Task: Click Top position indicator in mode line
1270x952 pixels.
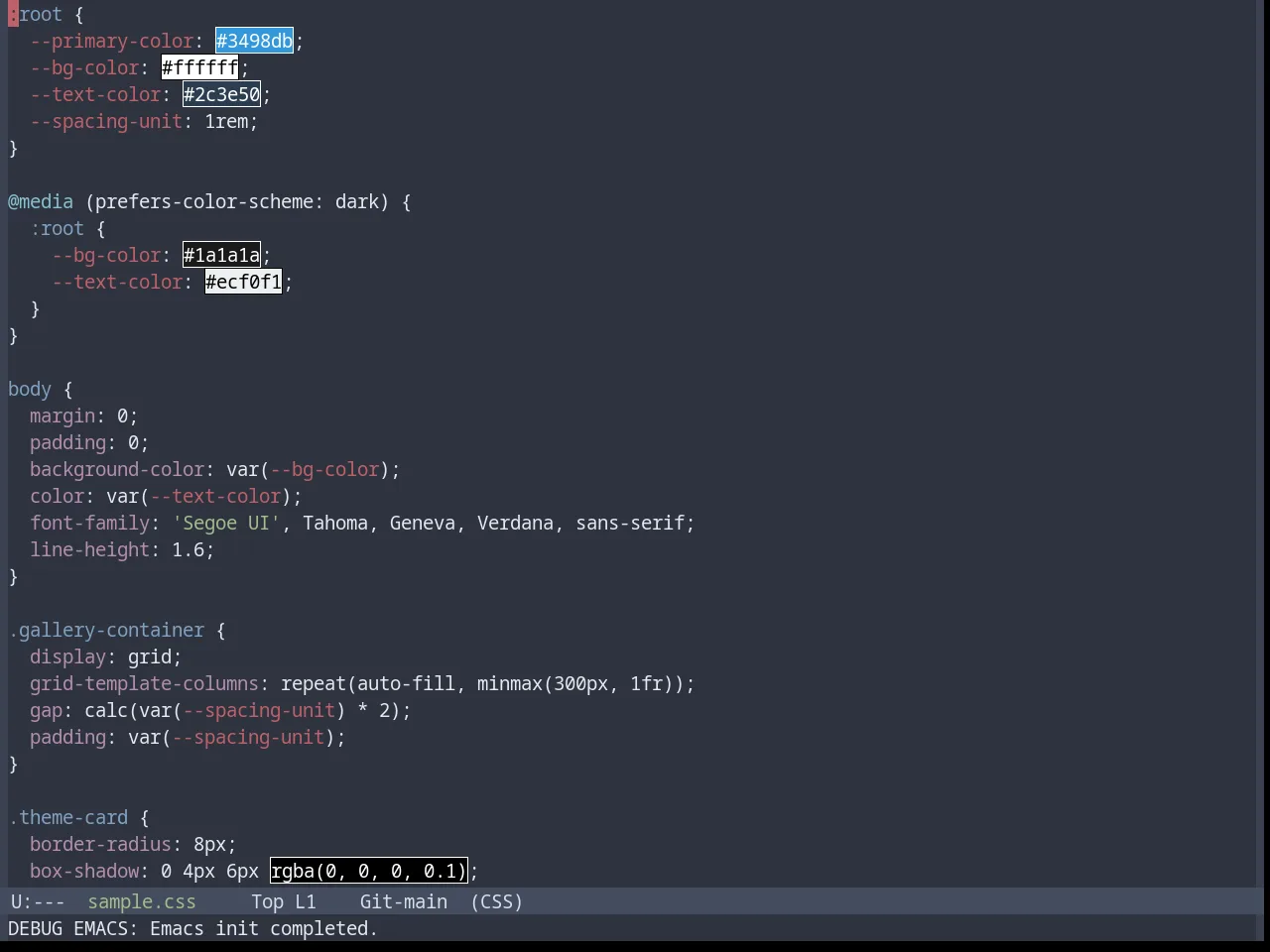Action: 267,901
